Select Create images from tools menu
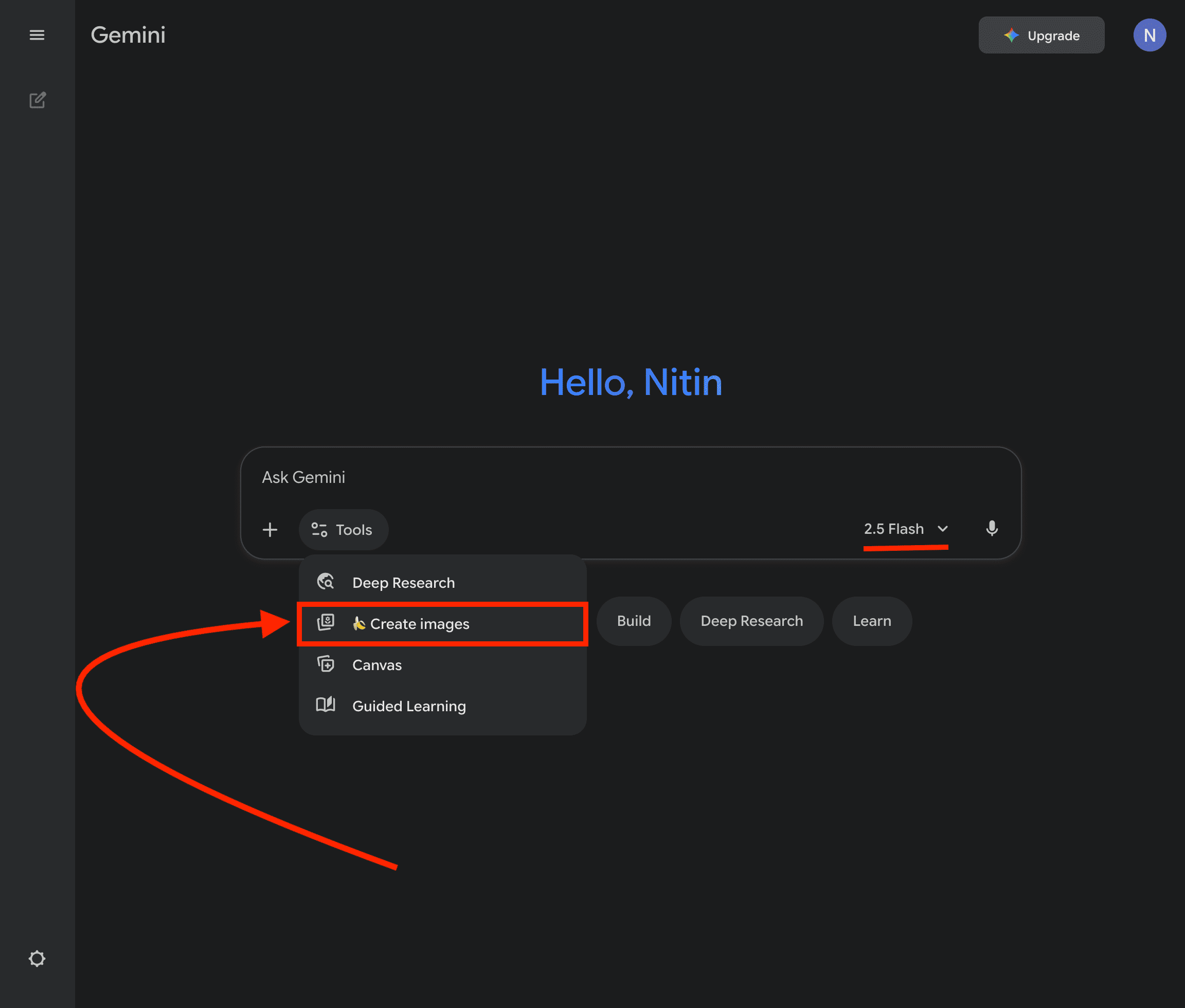1185x1008 pixels. coord(419,624)
